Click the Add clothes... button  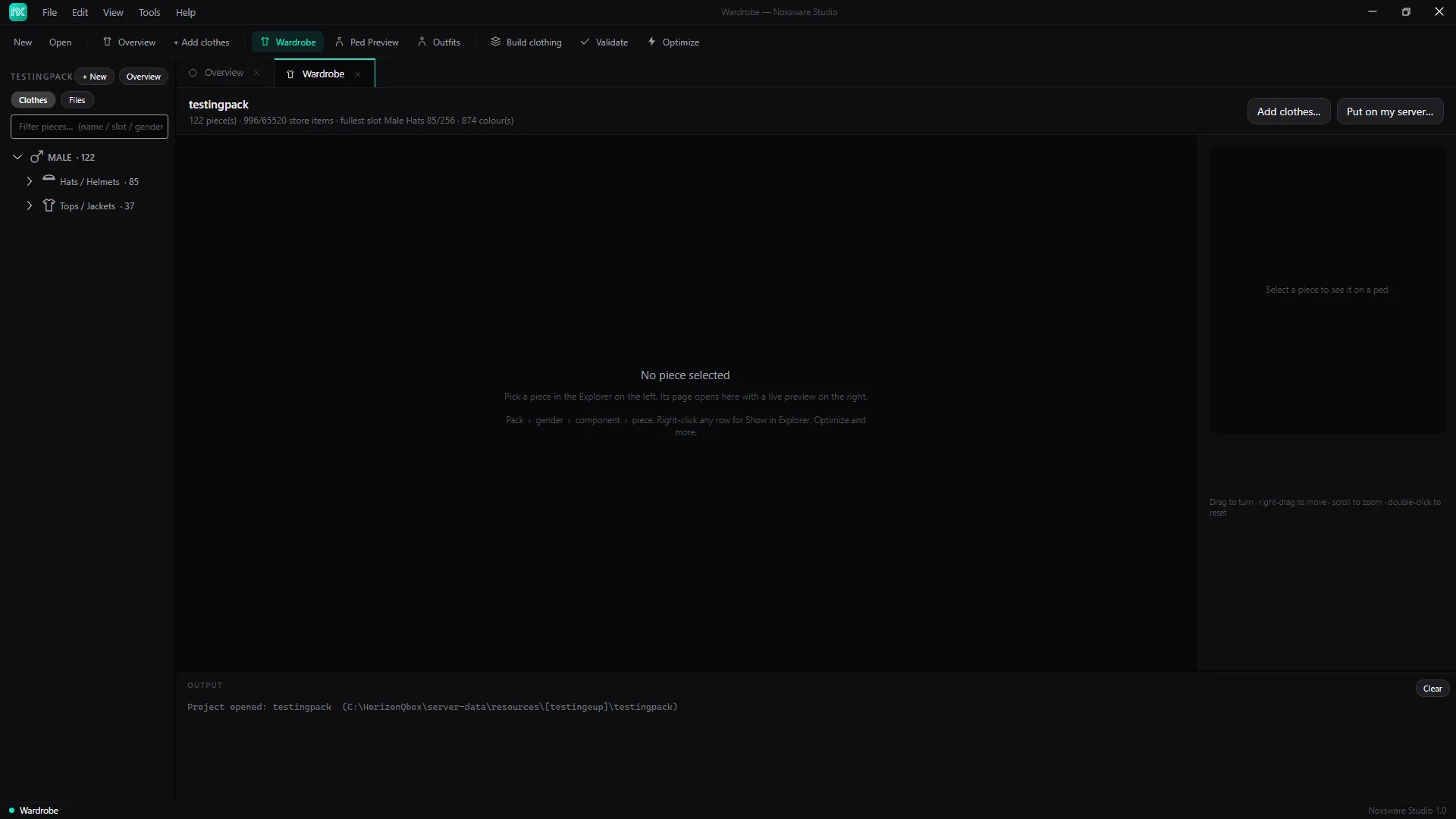click(x=1288, y=111)
